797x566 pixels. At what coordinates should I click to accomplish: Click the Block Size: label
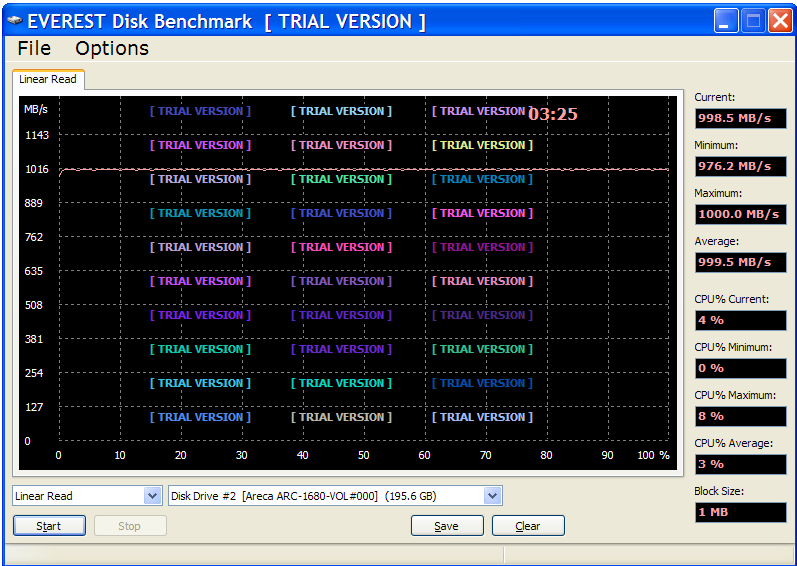(x=719, y=491)
